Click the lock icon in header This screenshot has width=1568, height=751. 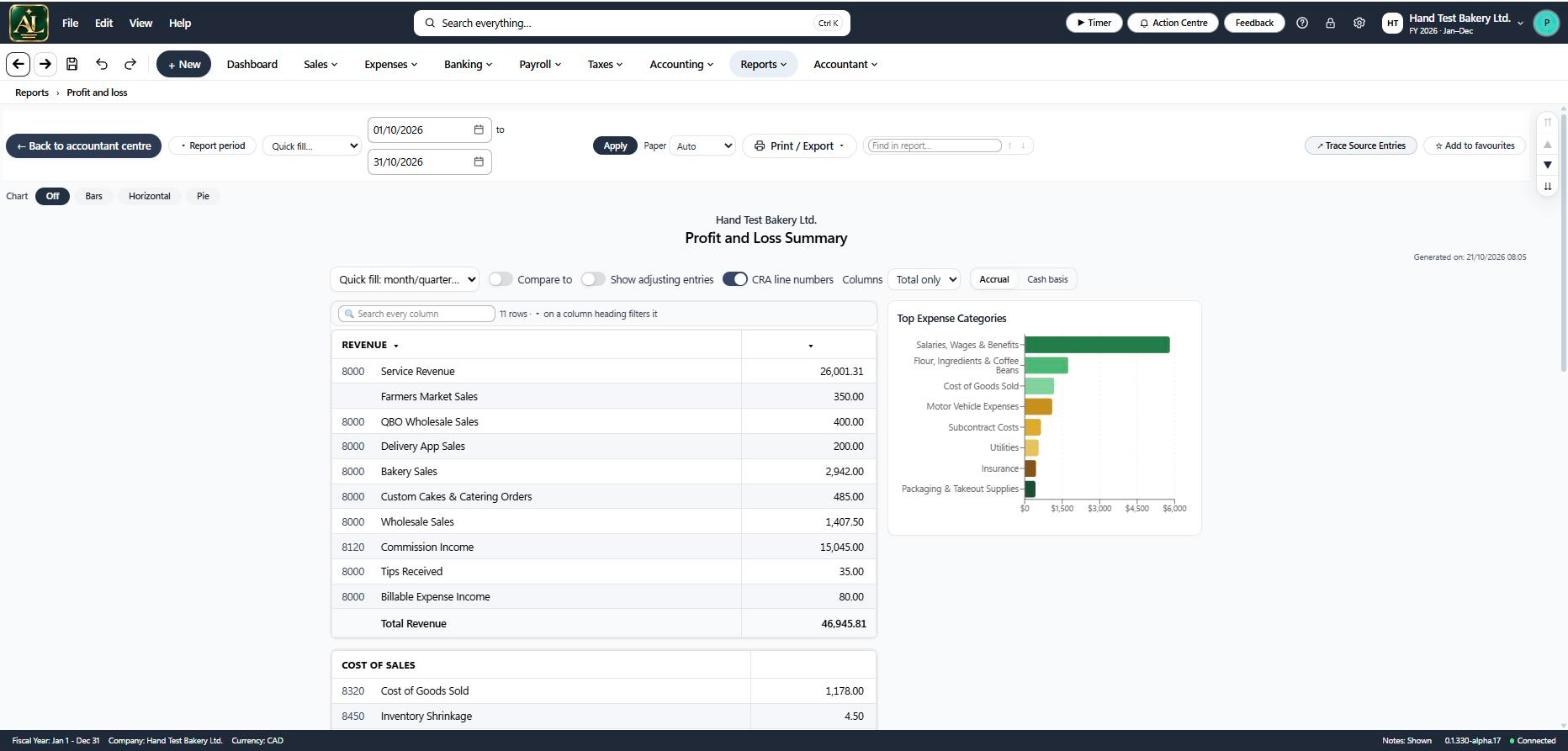click(x=1330, y=23)
